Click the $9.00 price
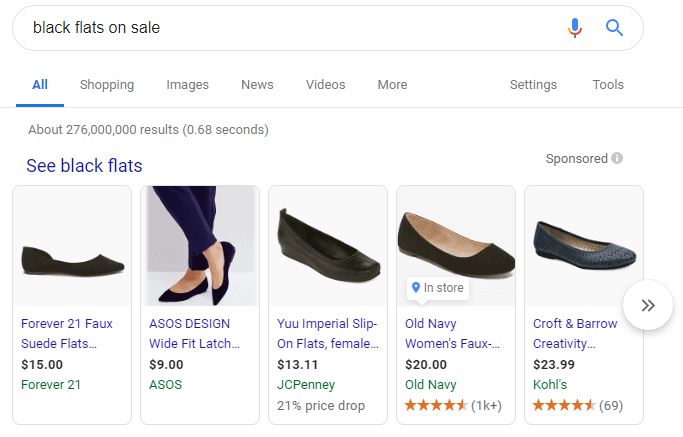The height and width of the screenshot is (437, 683). click(x=166, y=364)
